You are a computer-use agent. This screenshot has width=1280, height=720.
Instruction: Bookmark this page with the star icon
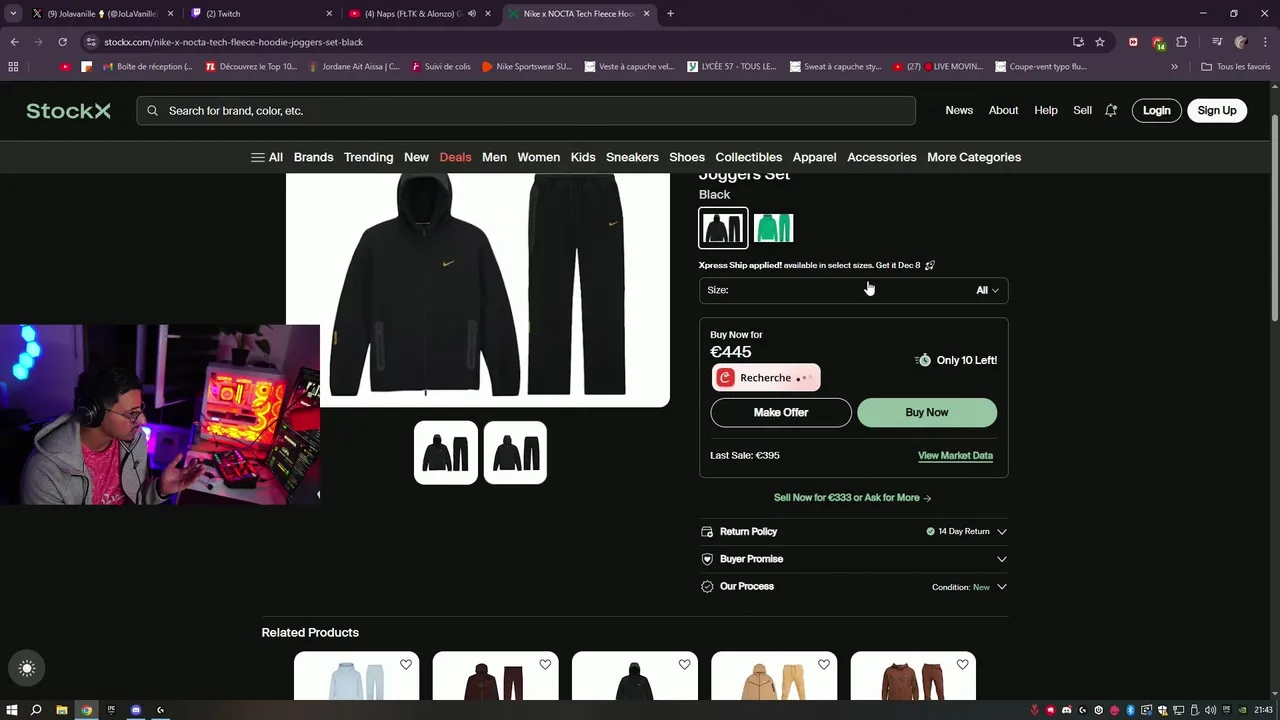tap(1100, 42)
